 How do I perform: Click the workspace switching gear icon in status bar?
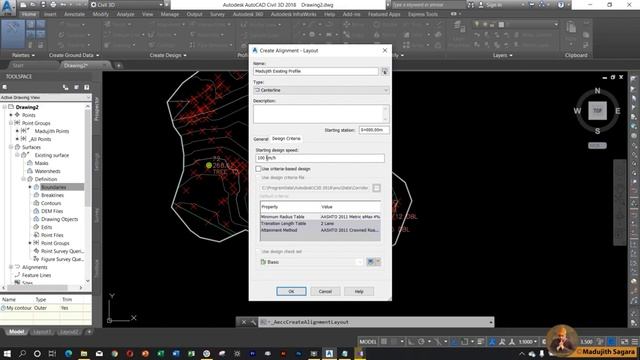[x=544, y=342]
